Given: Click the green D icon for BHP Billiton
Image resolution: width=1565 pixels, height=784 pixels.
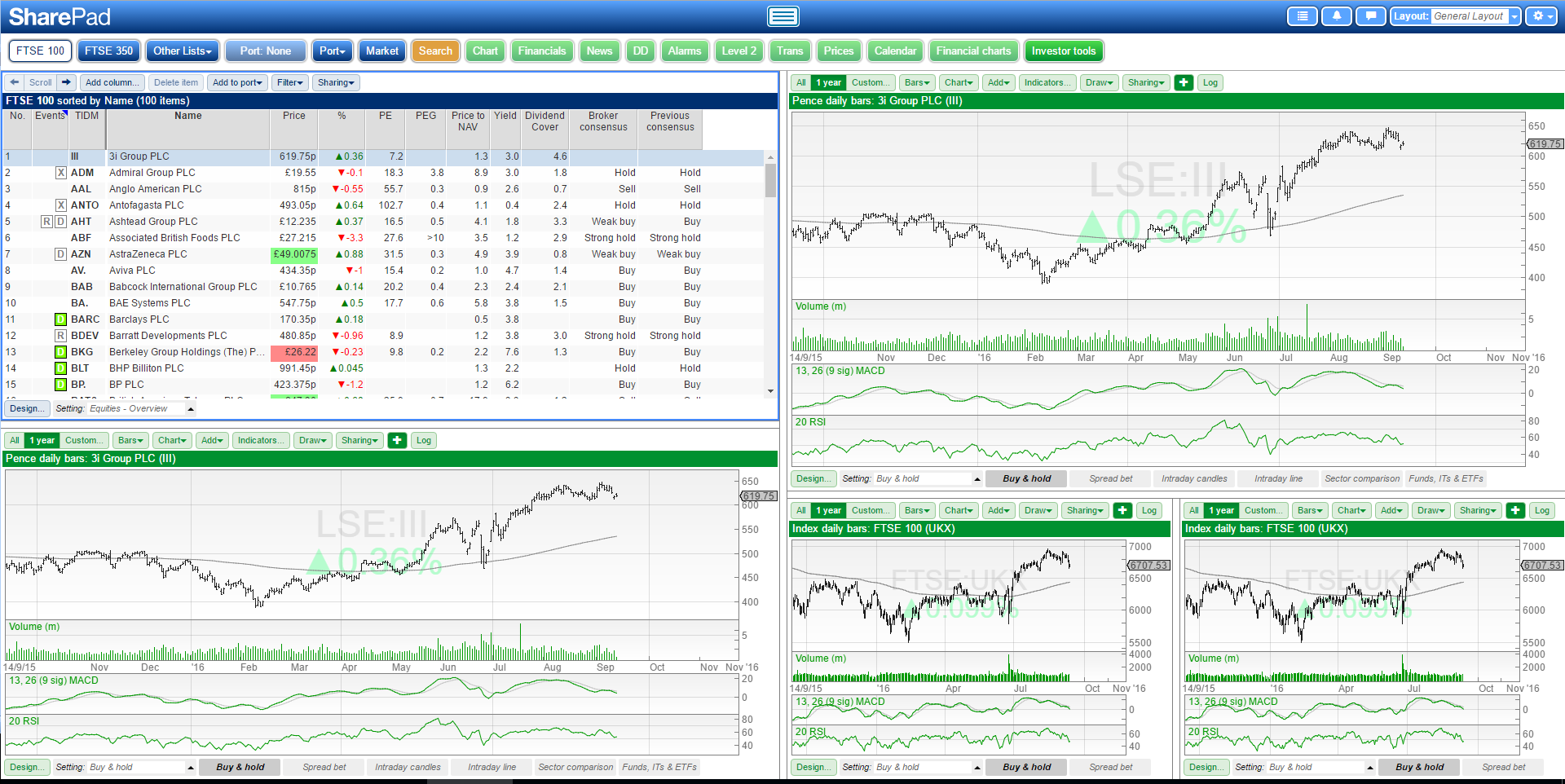Looking at the screenshot, I should point(60,368).
